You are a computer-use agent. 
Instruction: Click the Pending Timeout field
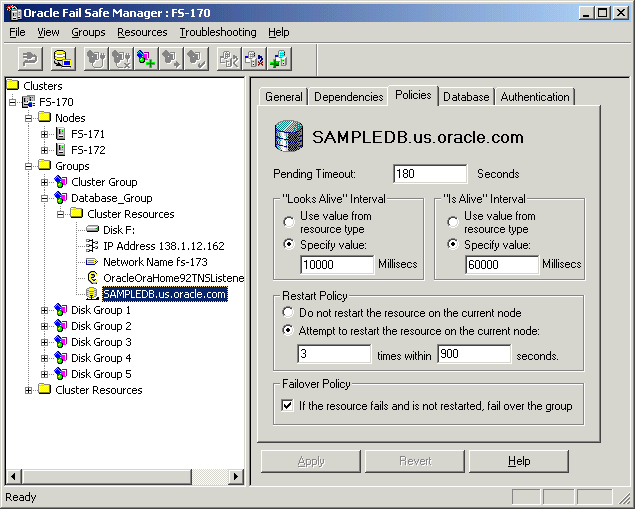pos(430,174)
